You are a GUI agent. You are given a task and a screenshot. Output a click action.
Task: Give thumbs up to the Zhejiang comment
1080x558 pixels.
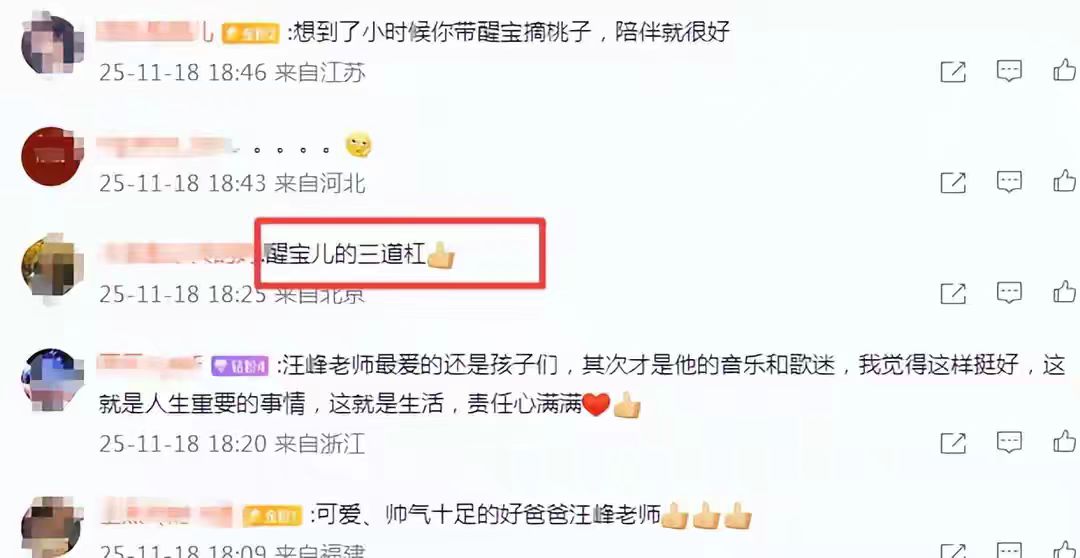click(1065, 440)
